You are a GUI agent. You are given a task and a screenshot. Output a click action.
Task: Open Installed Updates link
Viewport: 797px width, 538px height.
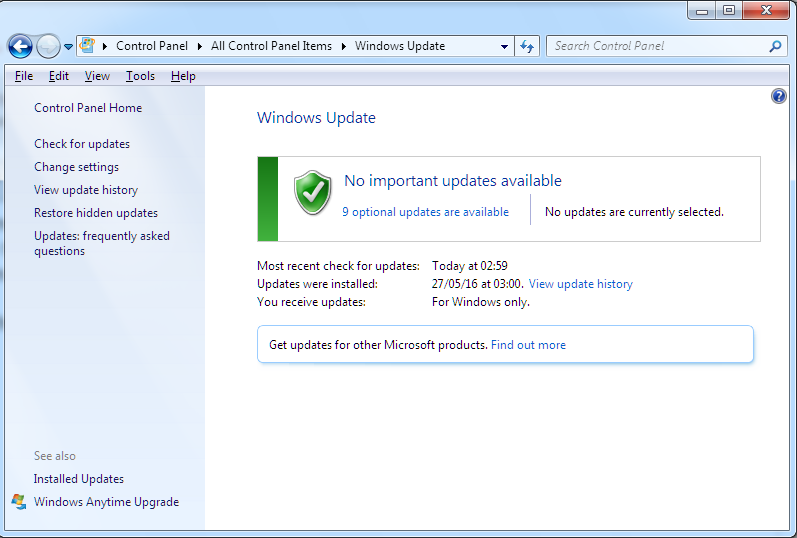tap(79, 479)
